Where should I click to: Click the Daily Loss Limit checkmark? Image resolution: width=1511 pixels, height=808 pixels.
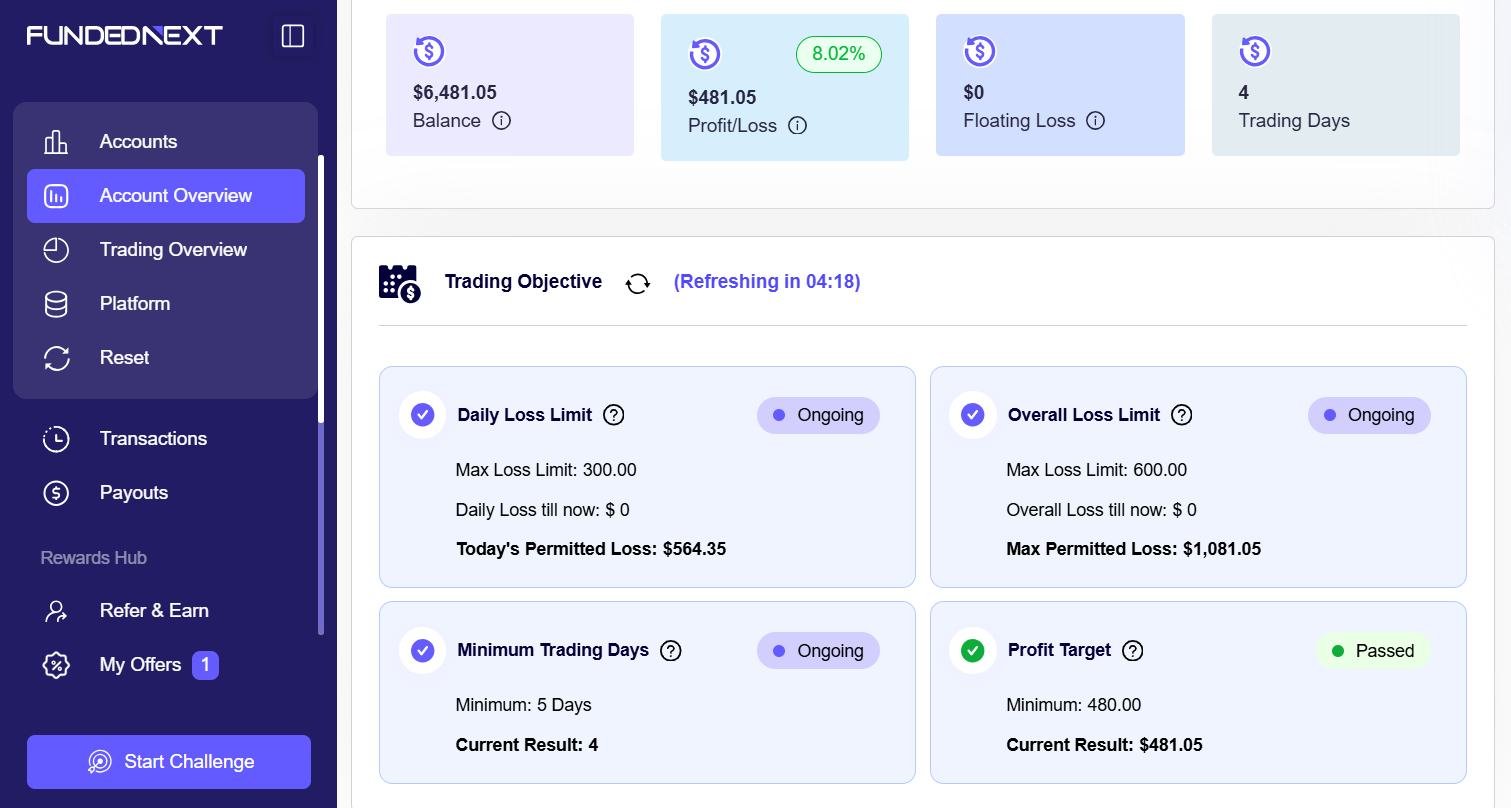click(x=423, y=415)
